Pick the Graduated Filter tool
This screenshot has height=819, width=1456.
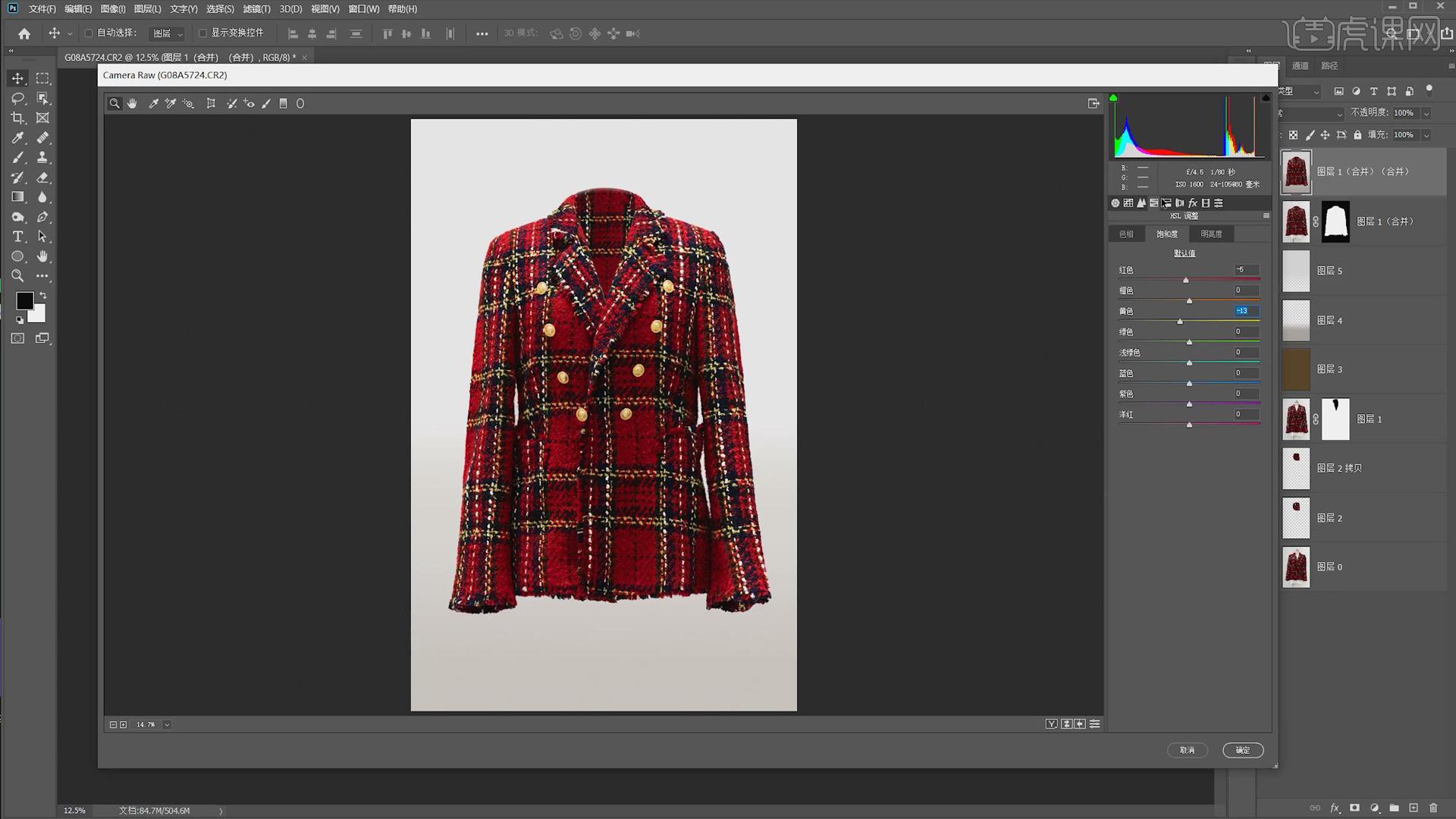pos(283,104)
